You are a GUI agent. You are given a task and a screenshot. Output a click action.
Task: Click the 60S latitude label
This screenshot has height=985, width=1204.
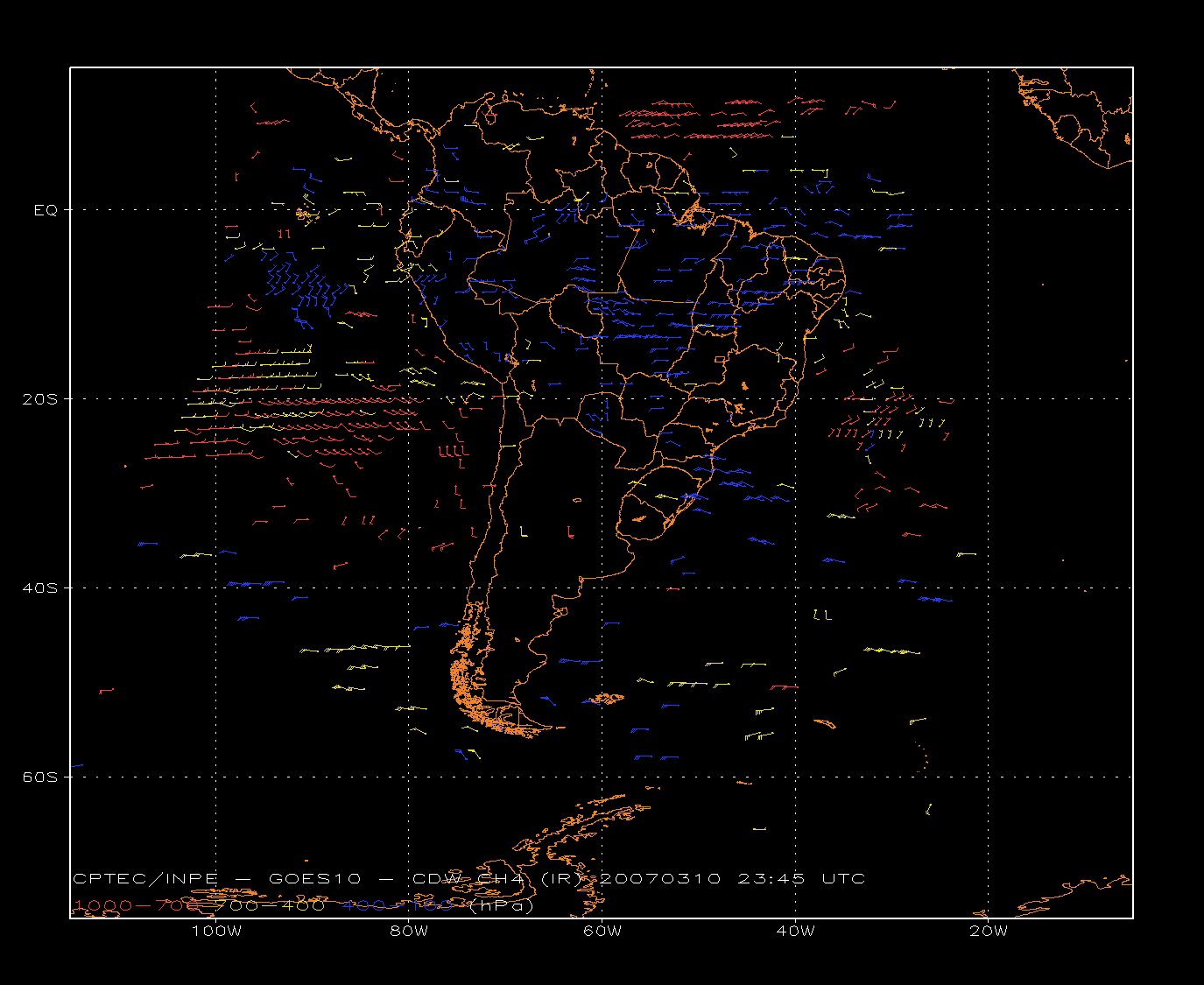tap(39, 777)
